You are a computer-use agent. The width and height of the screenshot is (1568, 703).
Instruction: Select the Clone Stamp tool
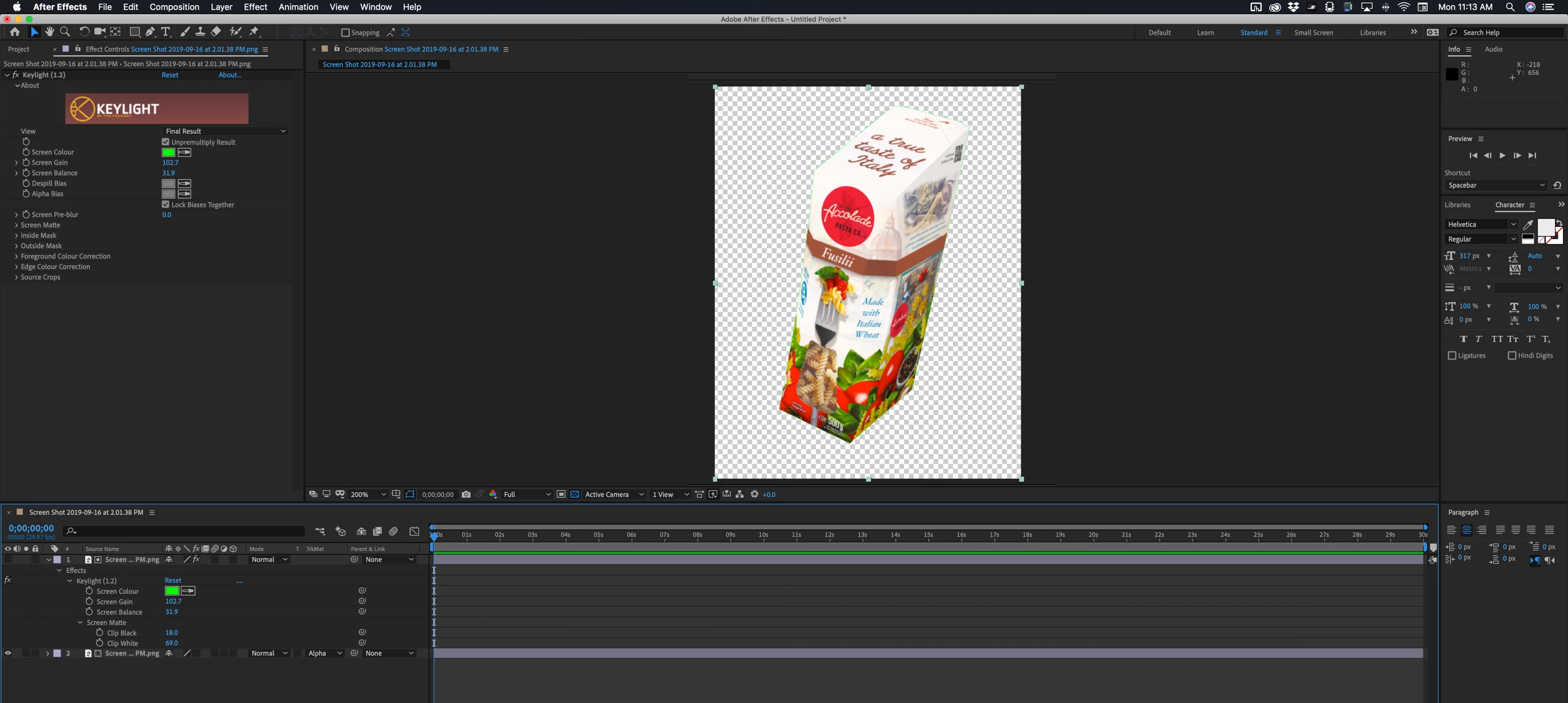pos(200,32)
